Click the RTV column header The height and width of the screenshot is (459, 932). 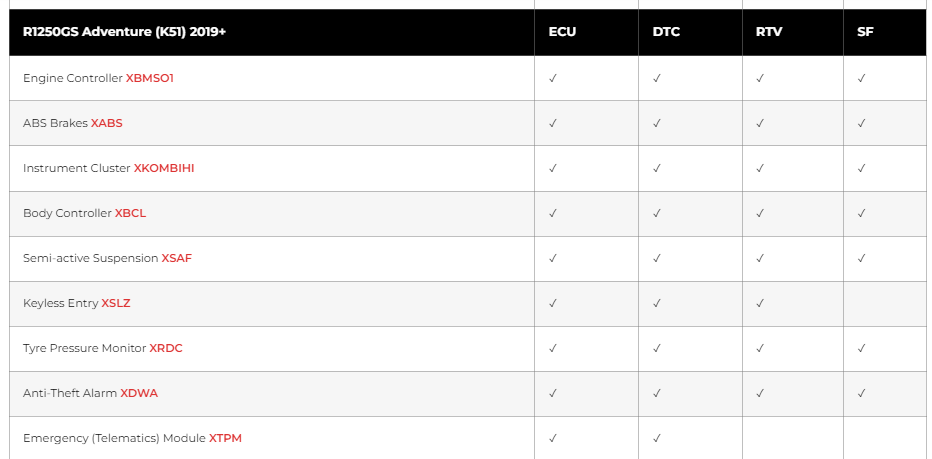click(x=769, y=32)
